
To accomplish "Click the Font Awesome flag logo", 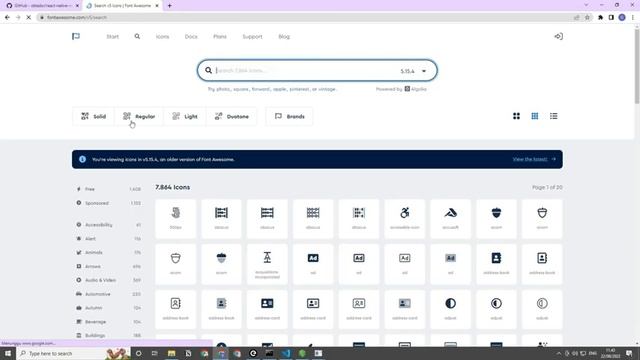I will 76,36.
